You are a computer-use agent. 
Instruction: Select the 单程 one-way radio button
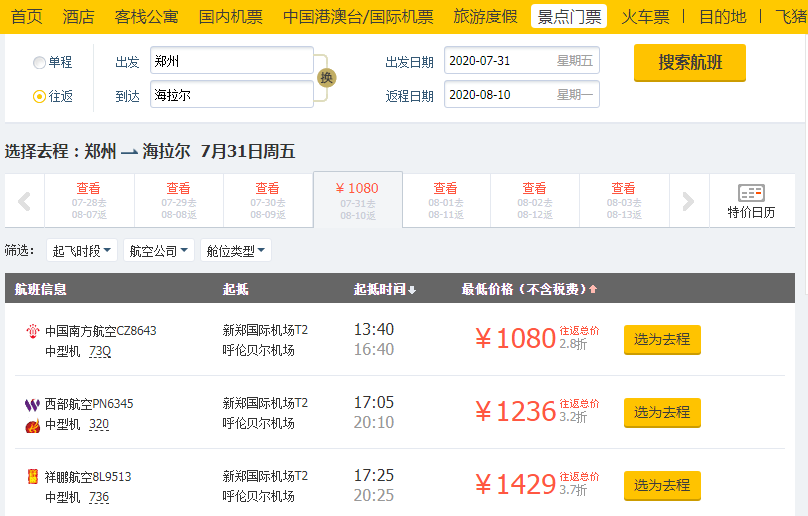tap(40, 62)
